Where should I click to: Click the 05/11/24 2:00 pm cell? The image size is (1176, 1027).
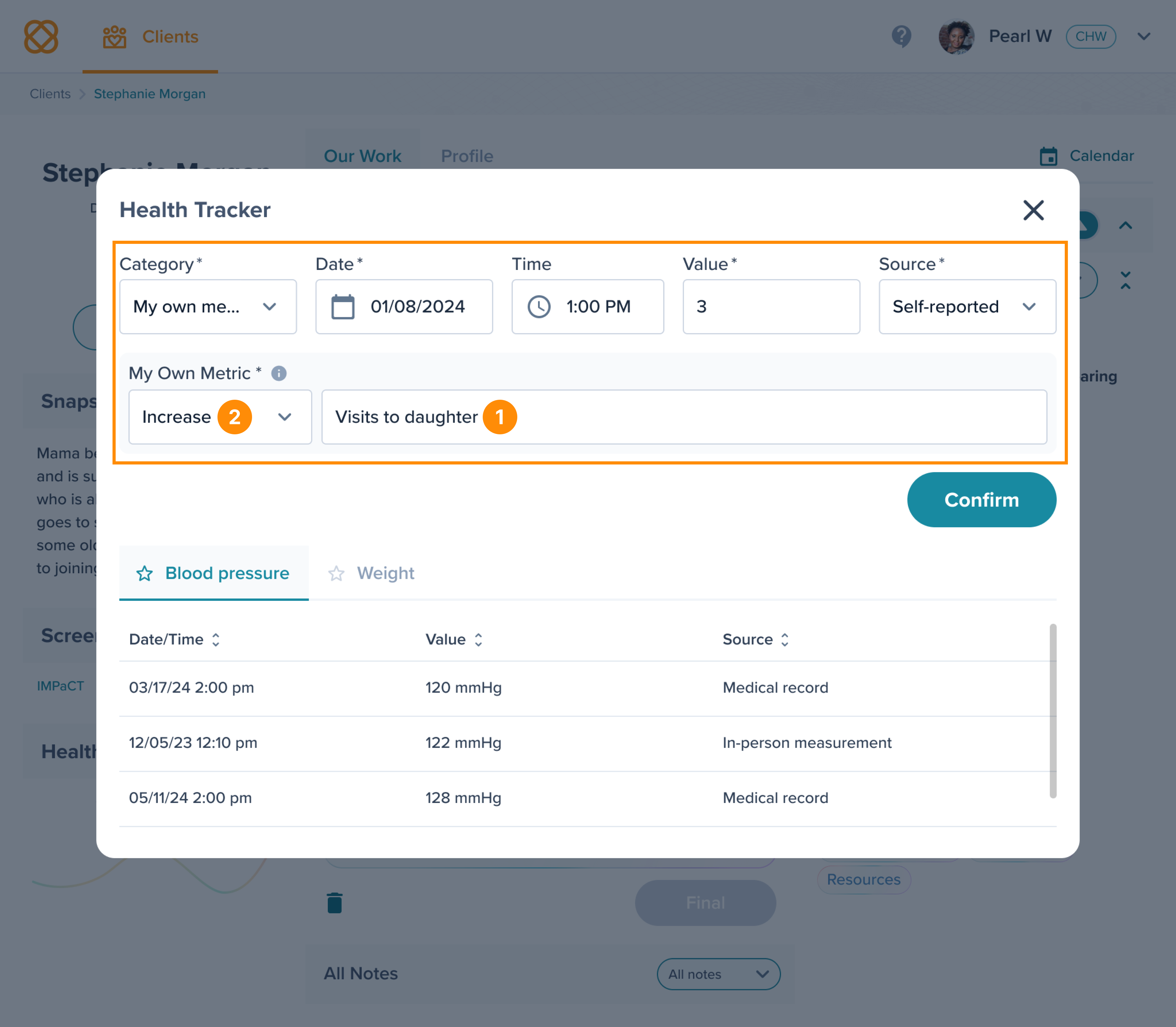click(x=190, y=798)
